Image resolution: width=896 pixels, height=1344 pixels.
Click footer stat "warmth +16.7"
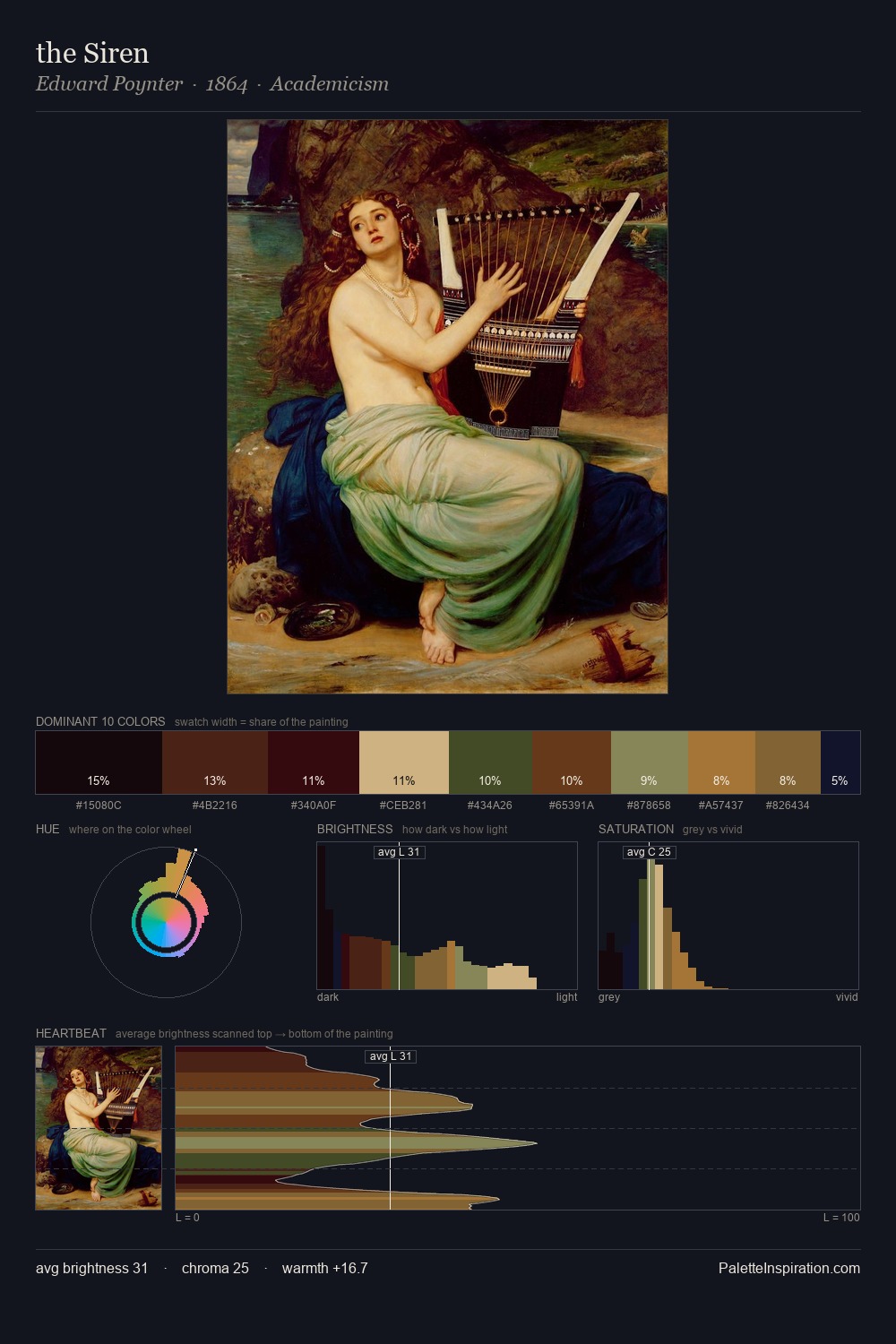325,1268
